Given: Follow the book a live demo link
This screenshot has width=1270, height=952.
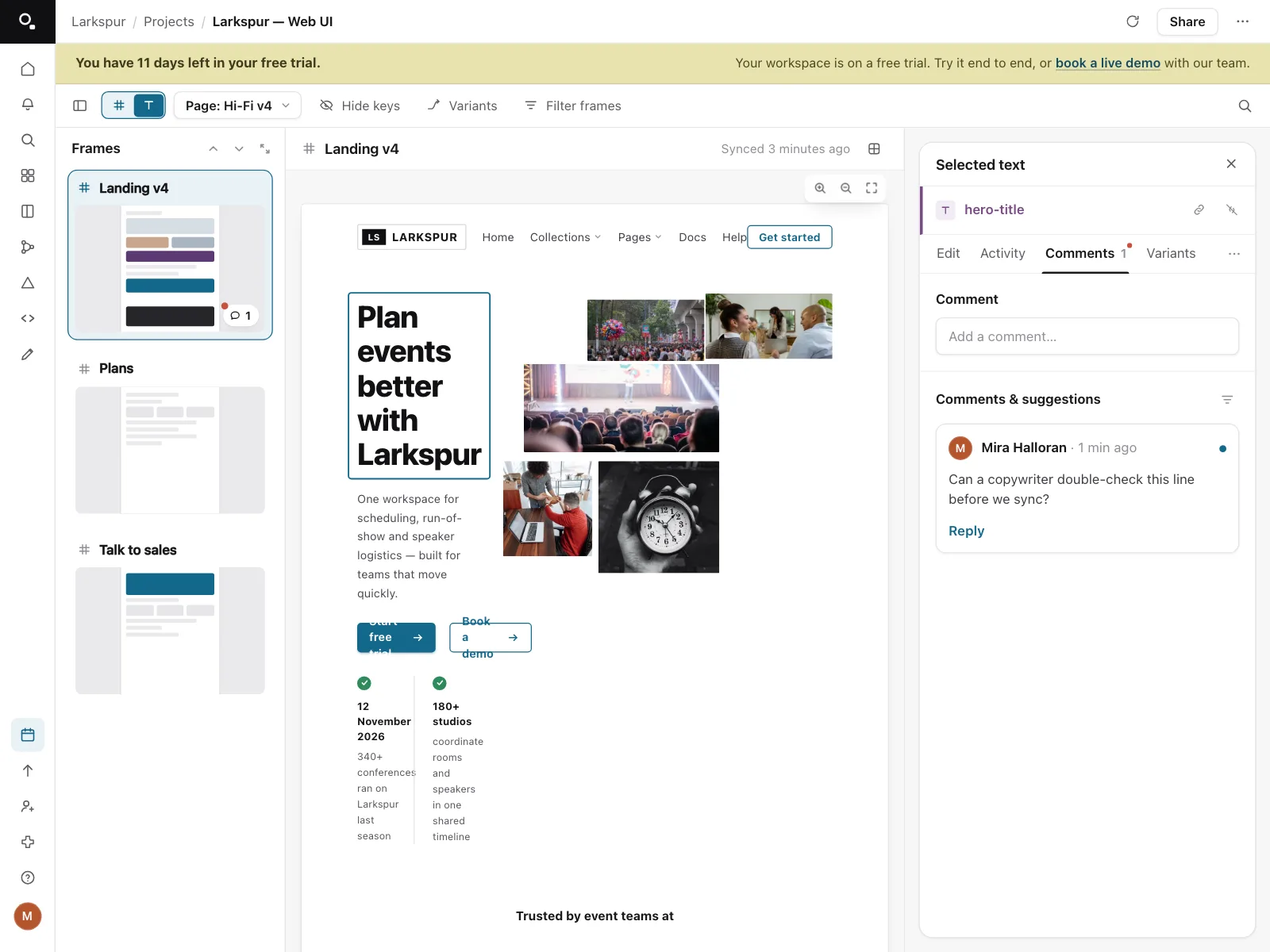Looking at the screenshot, I should [1107, 63].
